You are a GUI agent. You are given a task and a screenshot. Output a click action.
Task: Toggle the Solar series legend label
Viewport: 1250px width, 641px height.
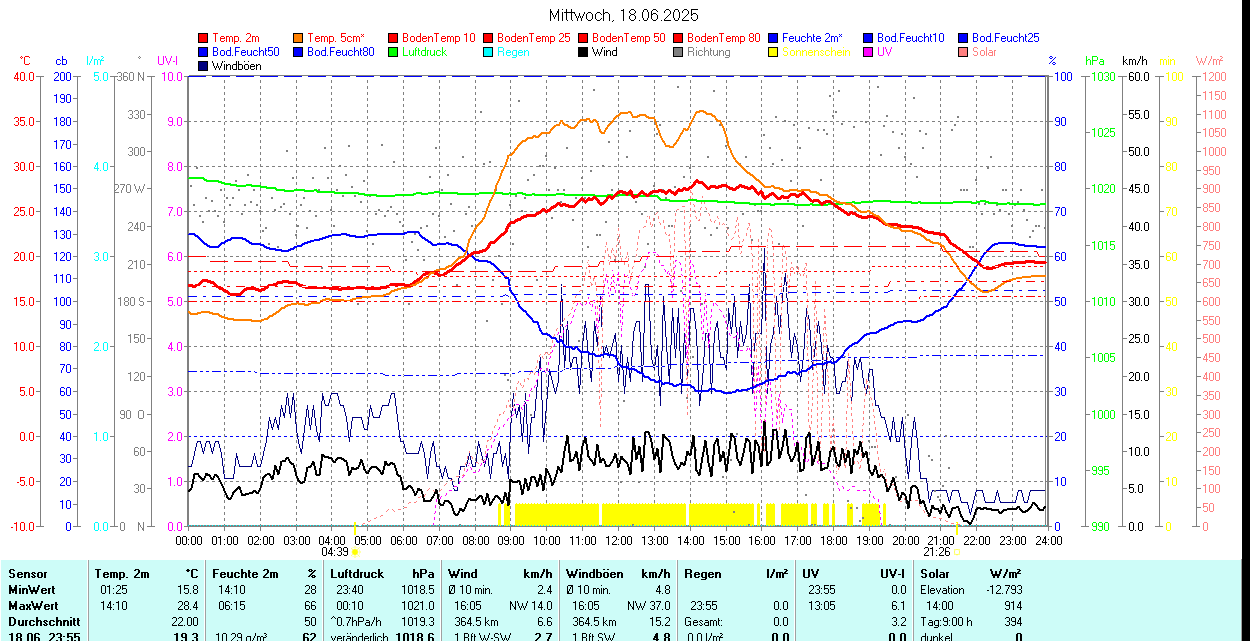click(x=984, y=52)
